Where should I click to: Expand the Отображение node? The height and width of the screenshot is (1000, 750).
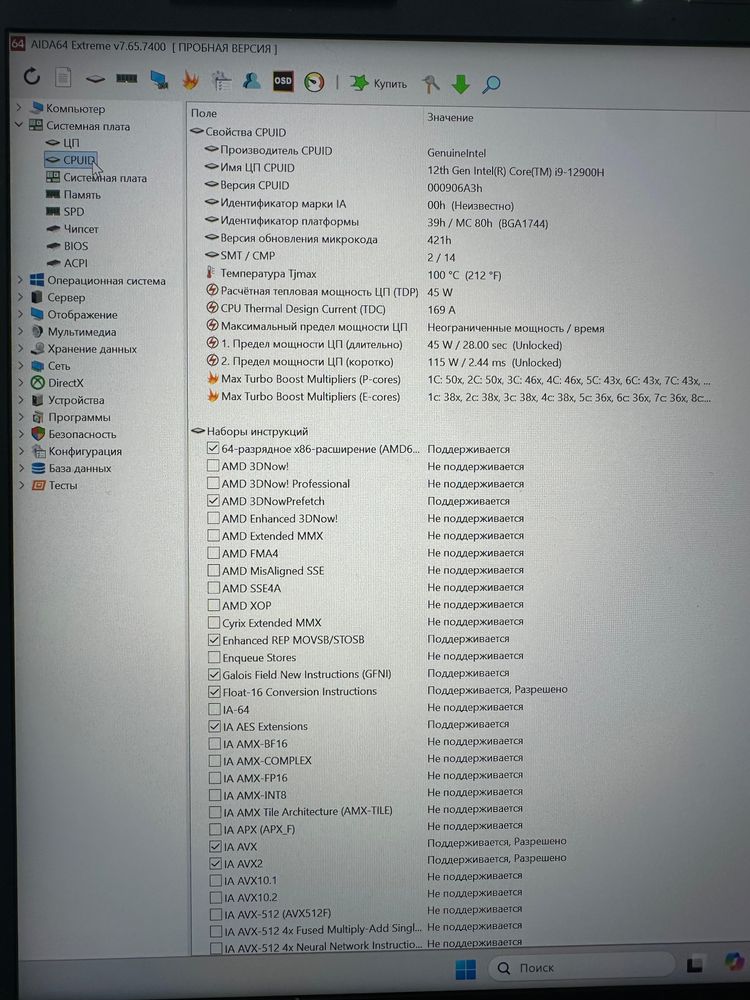[20, 314]
